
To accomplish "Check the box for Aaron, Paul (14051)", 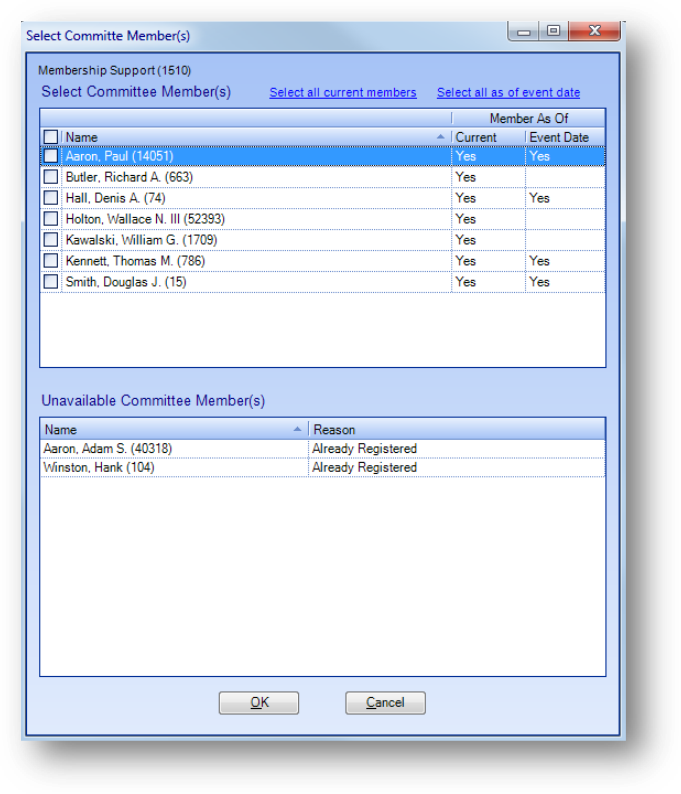I will [x=51, y=156].
